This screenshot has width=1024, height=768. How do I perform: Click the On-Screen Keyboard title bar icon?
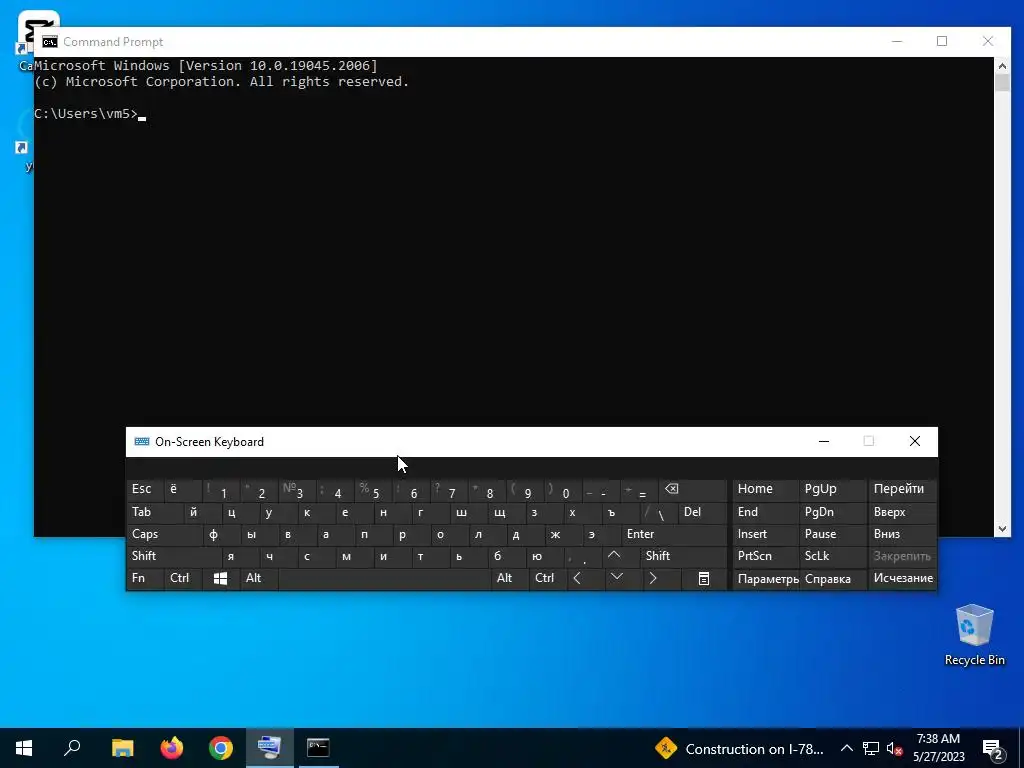click(x=142, y=441)
